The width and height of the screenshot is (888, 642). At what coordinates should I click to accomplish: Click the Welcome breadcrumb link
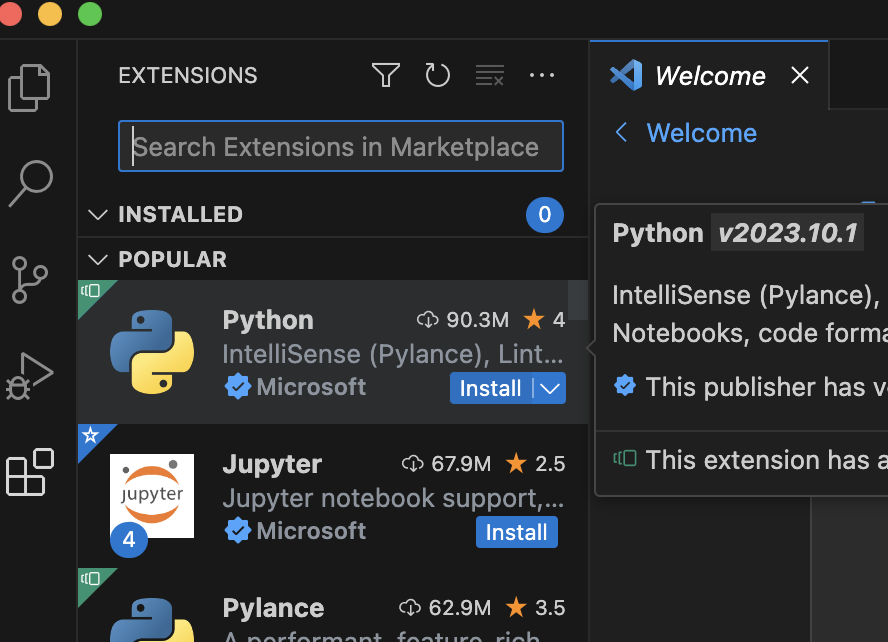pyautogui.click(x=702, y=133)
